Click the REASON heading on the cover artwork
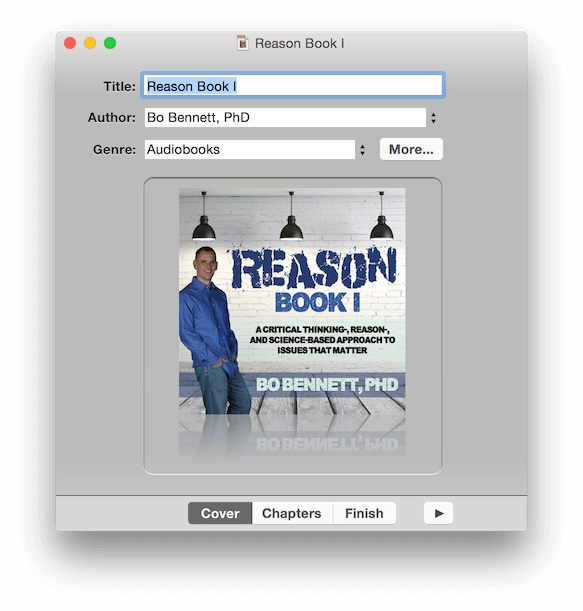 click(x=314, y=269)
